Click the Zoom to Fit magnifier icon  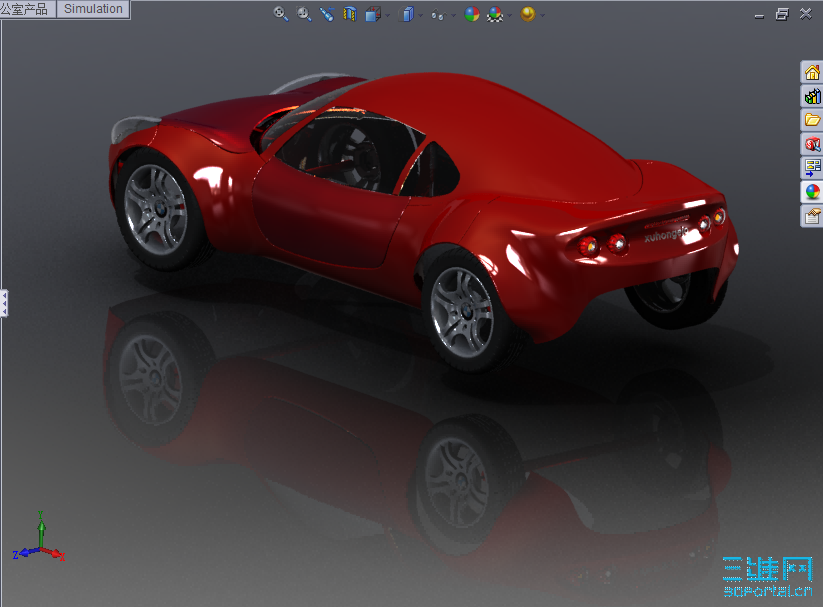tap(281, 14)
